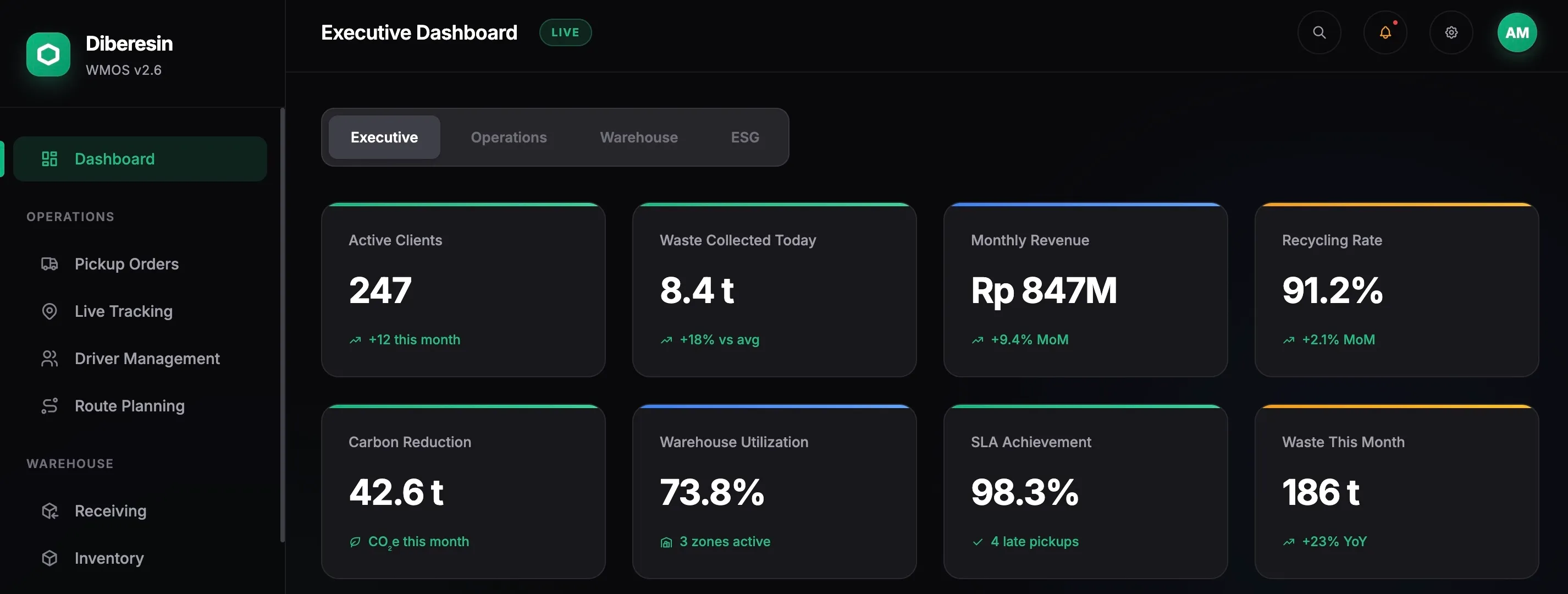Click the Route Planning path icon

point(49,406)
